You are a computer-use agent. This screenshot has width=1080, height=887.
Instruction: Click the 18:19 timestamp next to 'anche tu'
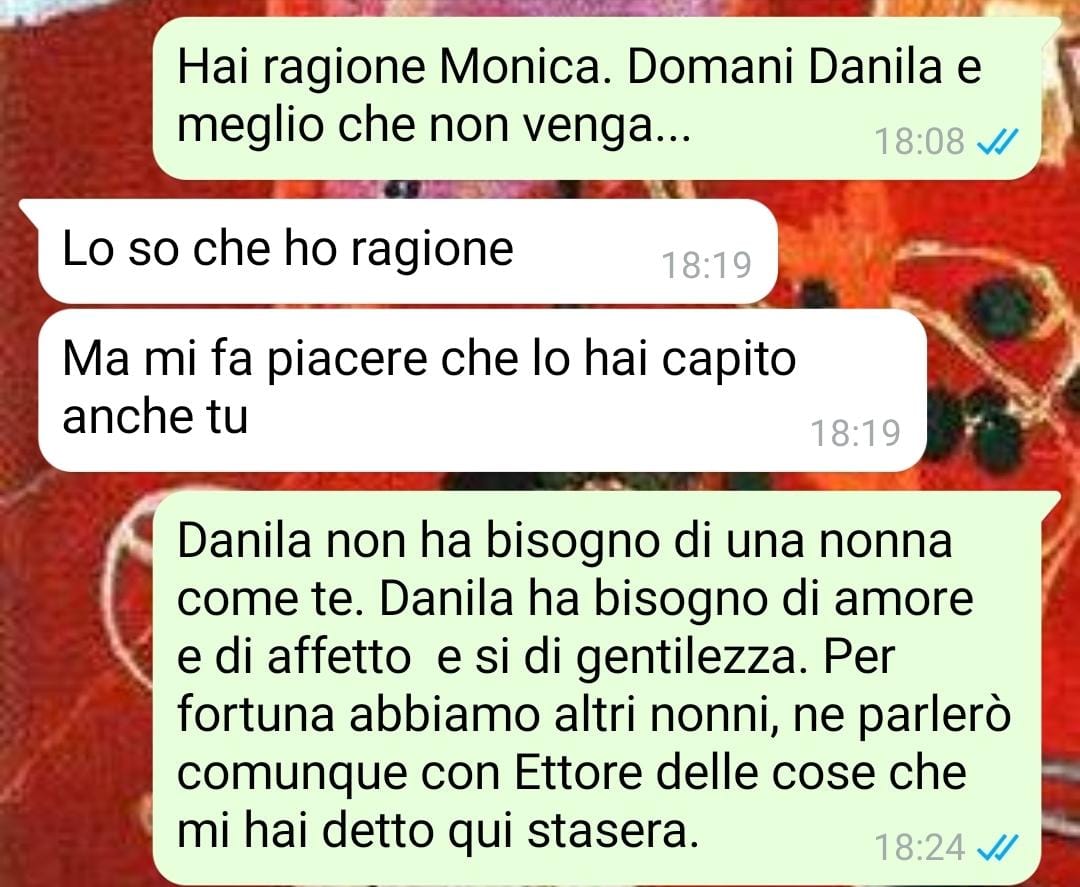[855, 433]
